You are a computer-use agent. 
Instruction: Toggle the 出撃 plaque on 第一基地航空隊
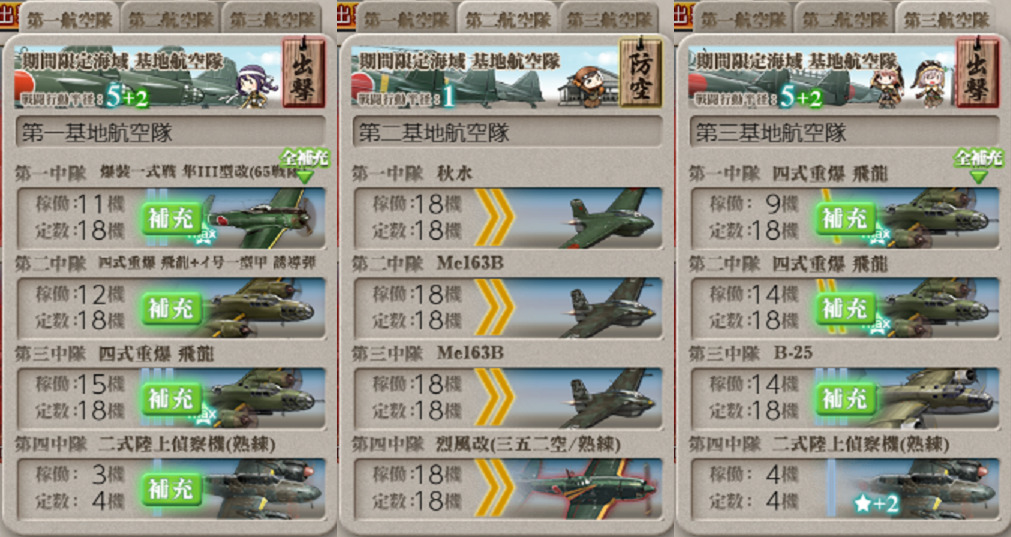pos(303,73)
